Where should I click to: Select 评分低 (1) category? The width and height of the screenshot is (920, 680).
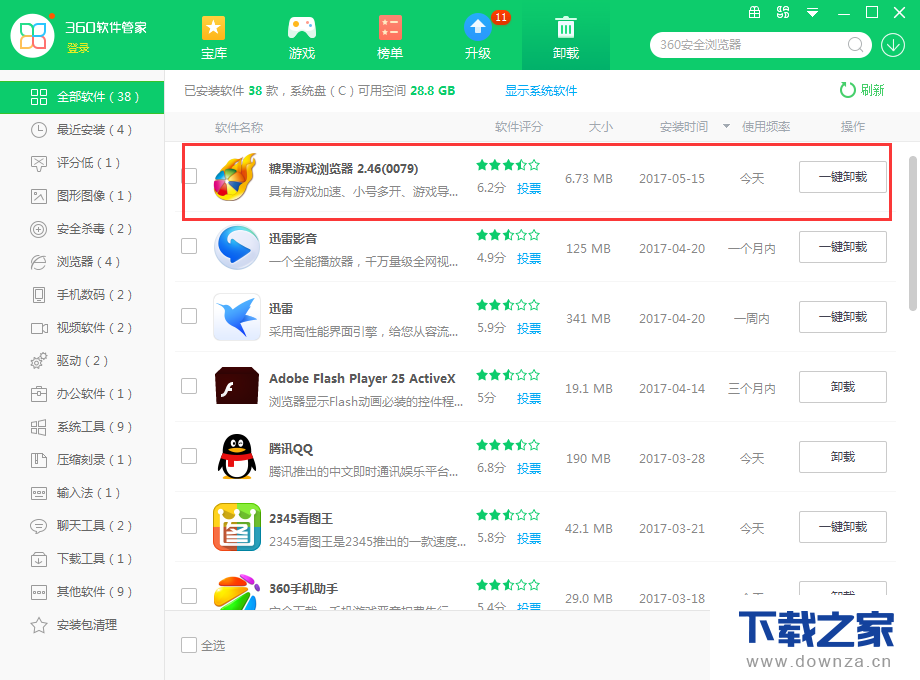tap(82, 163)
